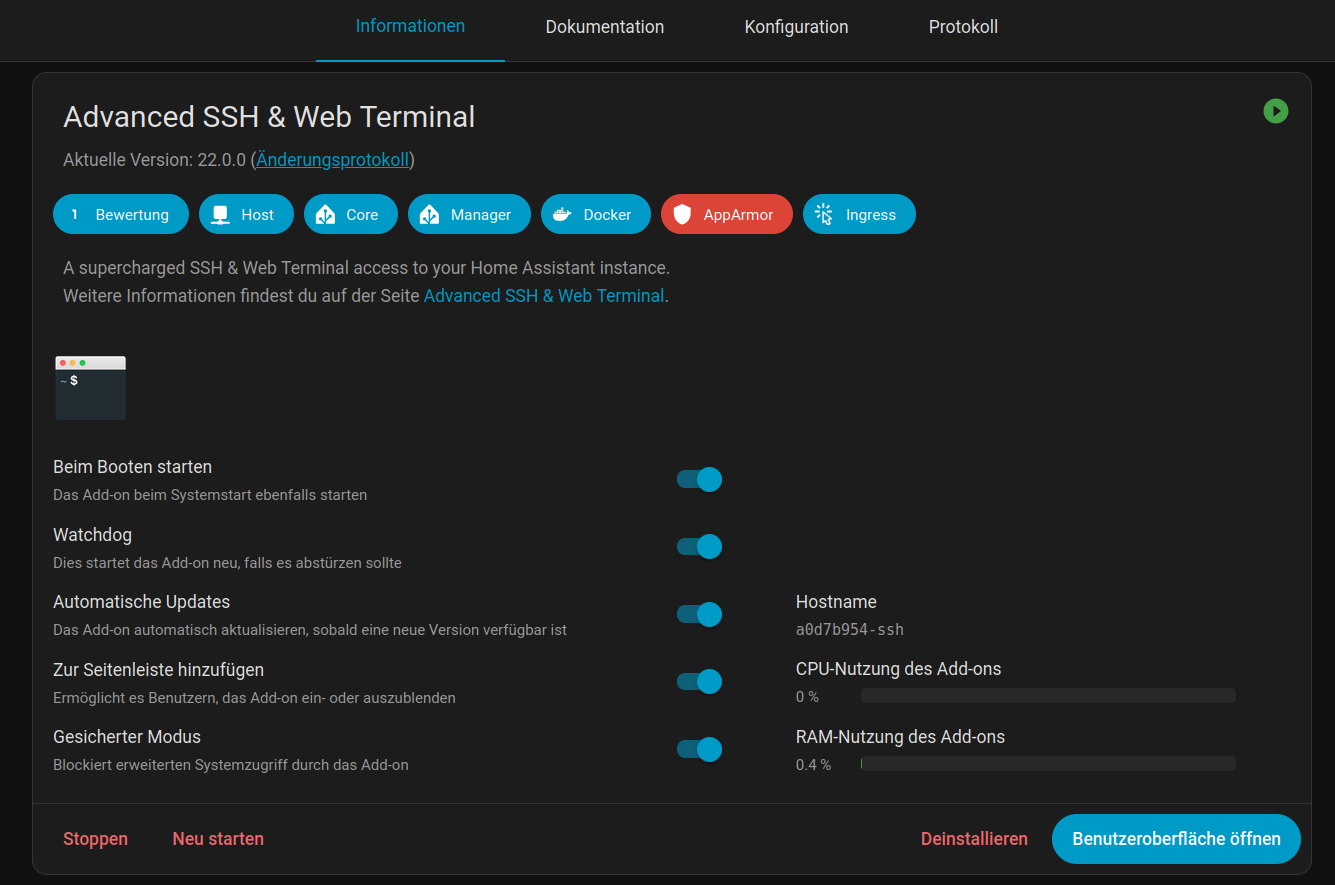Click the 'Blockiert erweiterten Systemzugriff' description

point(231,765)
